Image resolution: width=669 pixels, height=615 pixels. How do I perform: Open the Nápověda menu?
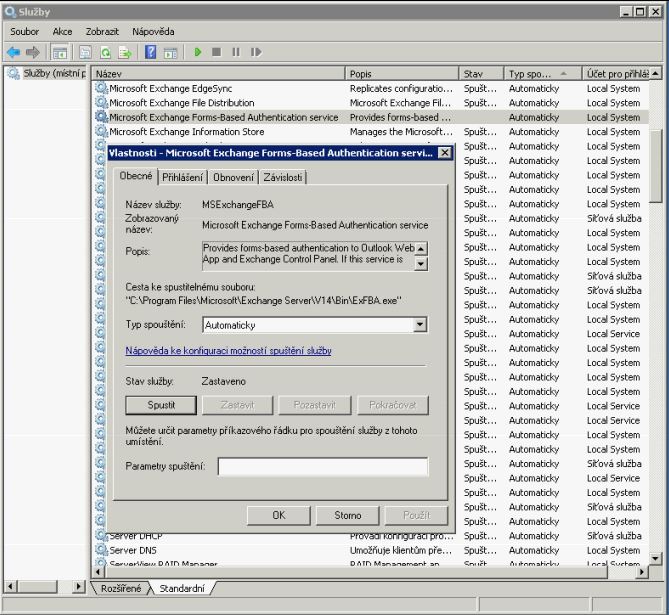153,32
